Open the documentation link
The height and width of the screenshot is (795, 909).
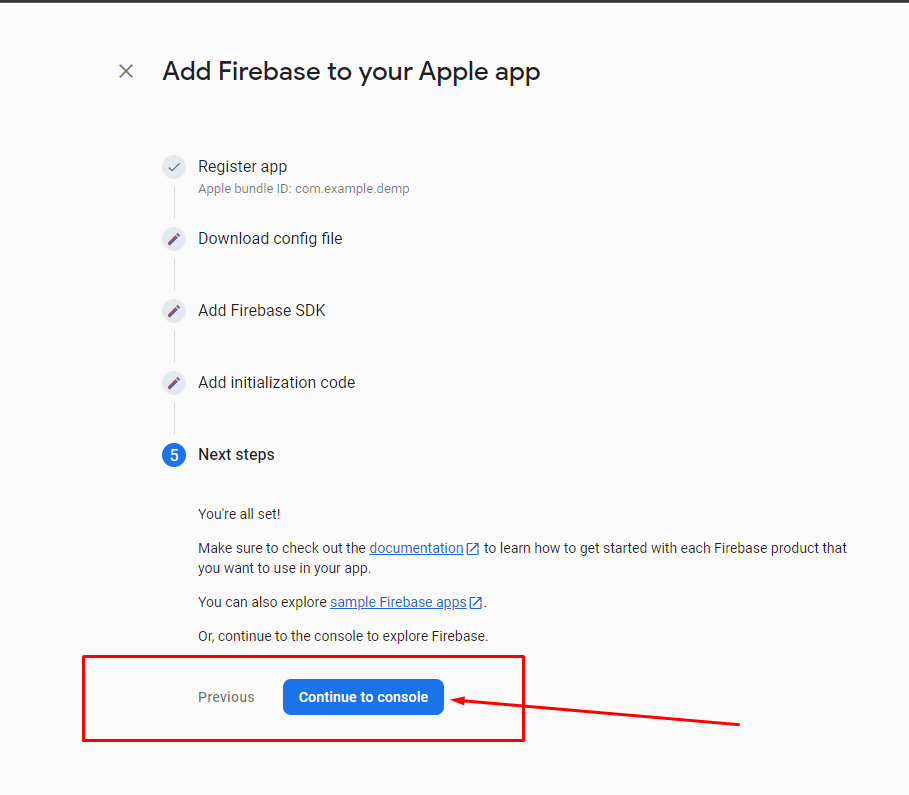pyautogui.click(x=416, y=548)
